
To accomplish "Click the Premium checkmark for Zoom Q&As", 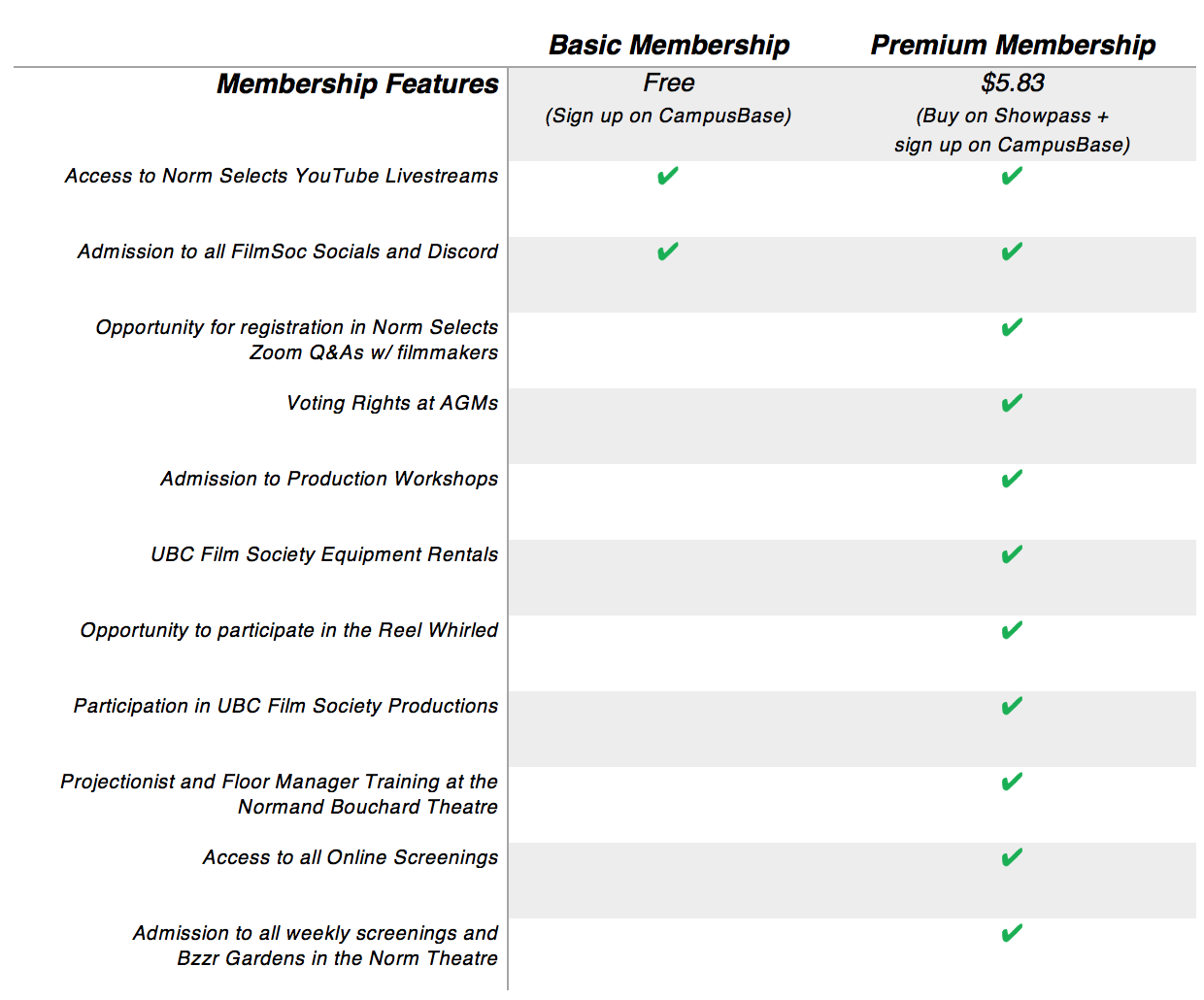I will coord(1012,327).
